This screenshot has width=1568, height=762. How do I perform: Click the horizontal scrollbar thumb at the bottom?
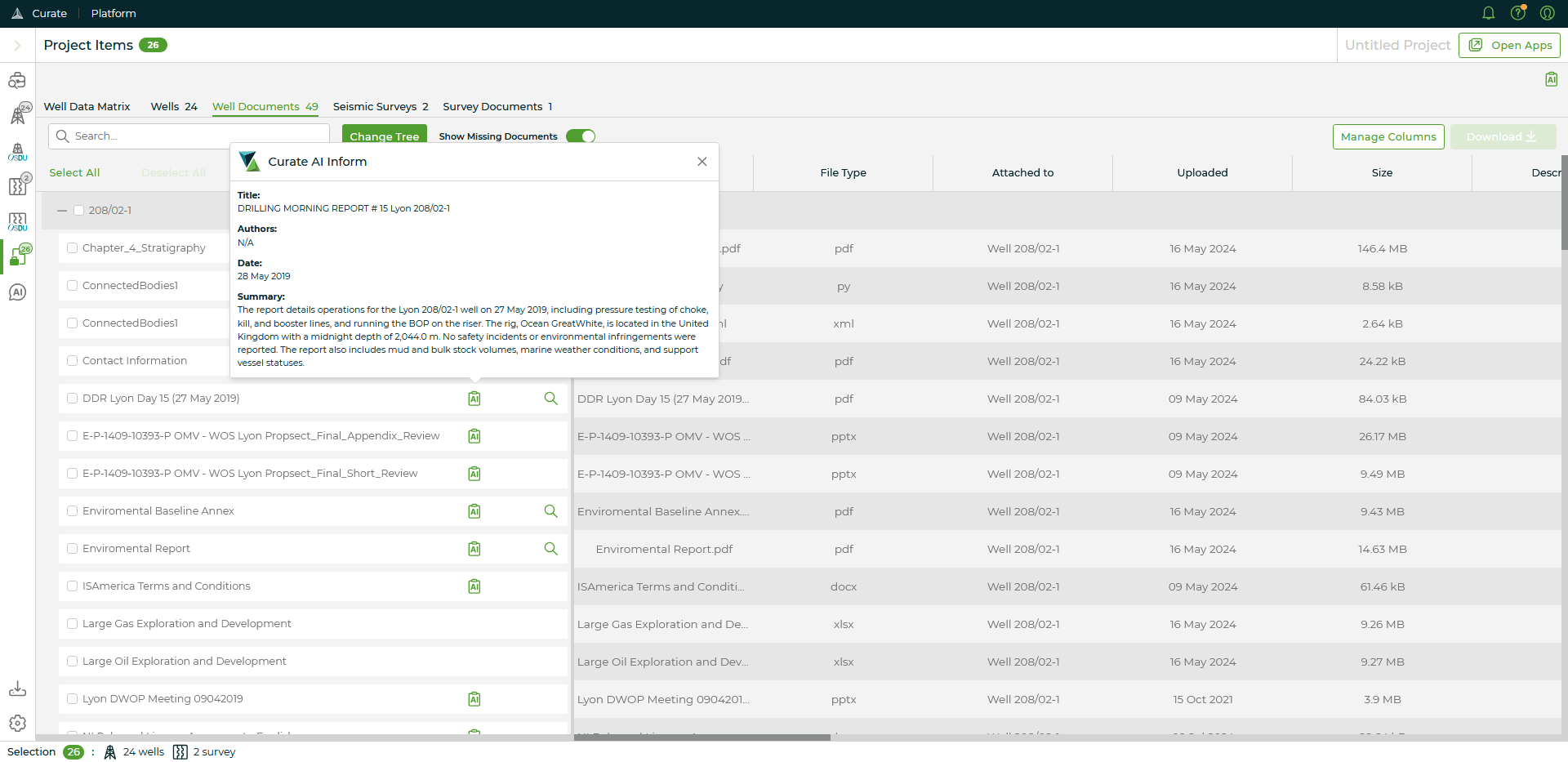click(702, 737)
